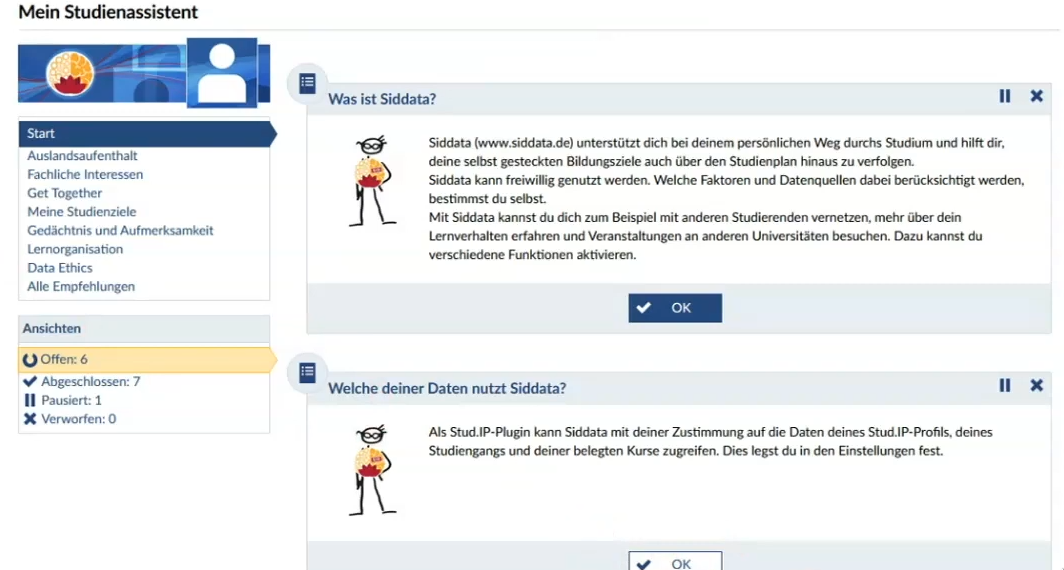The height and width of the screenshot is (570, 1064).
Task: Dismiss the 'Was ist Siddata?' card
Action: click(x=1036, y=96)
